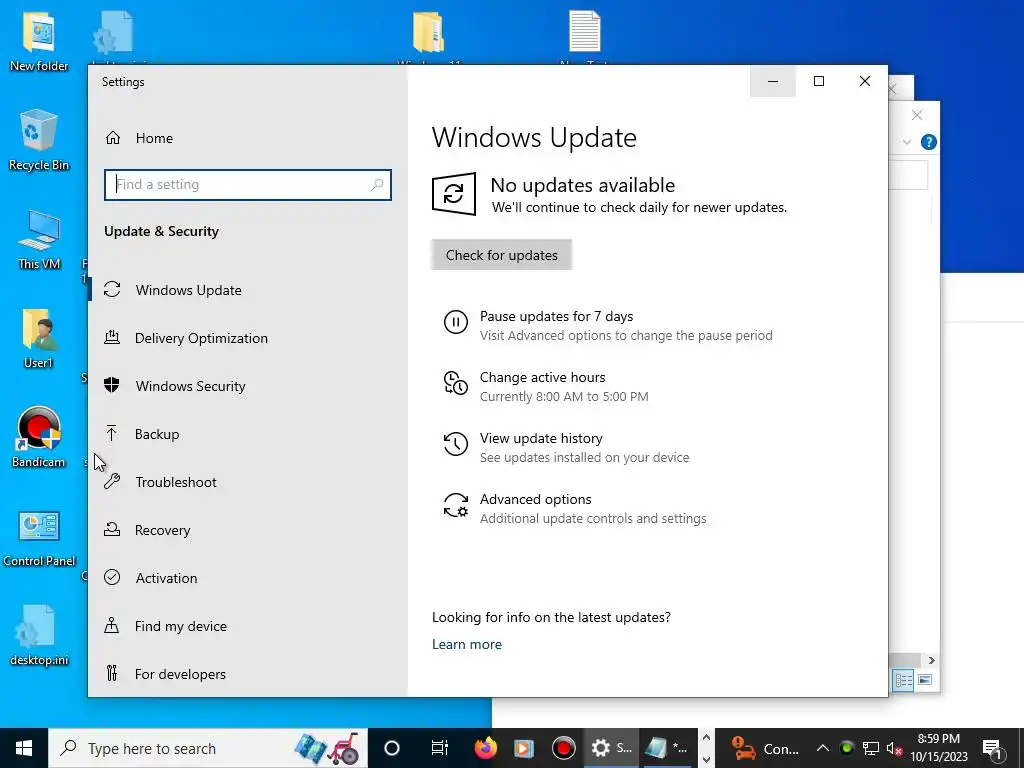Select Windows Update in sidebar
The height and width of the screenshot is (768, 1024).
point(248,289)
